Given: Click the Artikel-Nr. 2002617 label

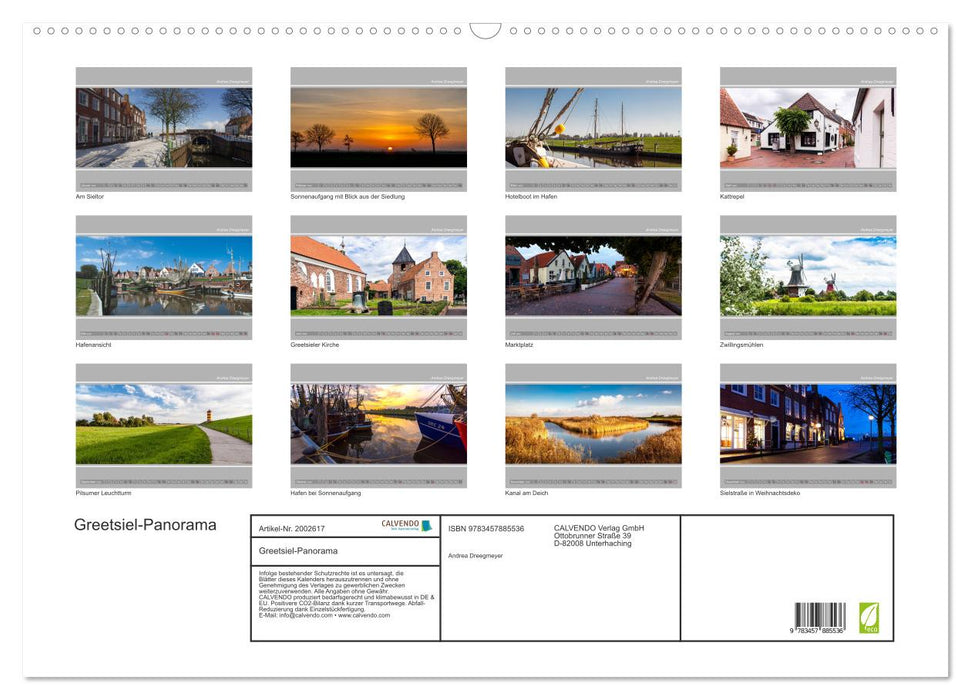Looking at the screenshot, I should 291,529.
